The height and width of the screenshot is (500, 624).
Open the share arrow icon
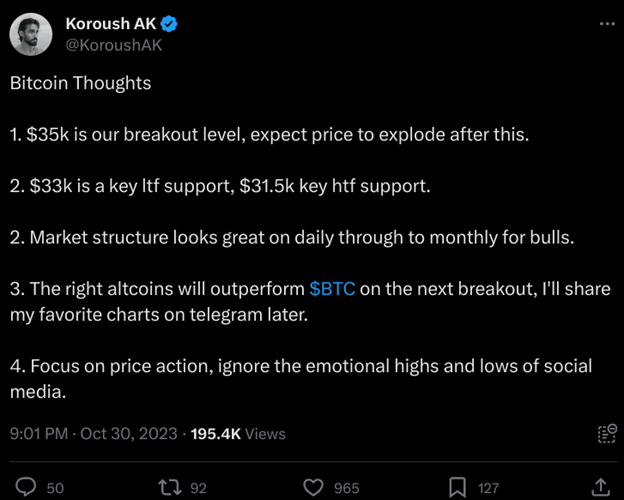601,487
